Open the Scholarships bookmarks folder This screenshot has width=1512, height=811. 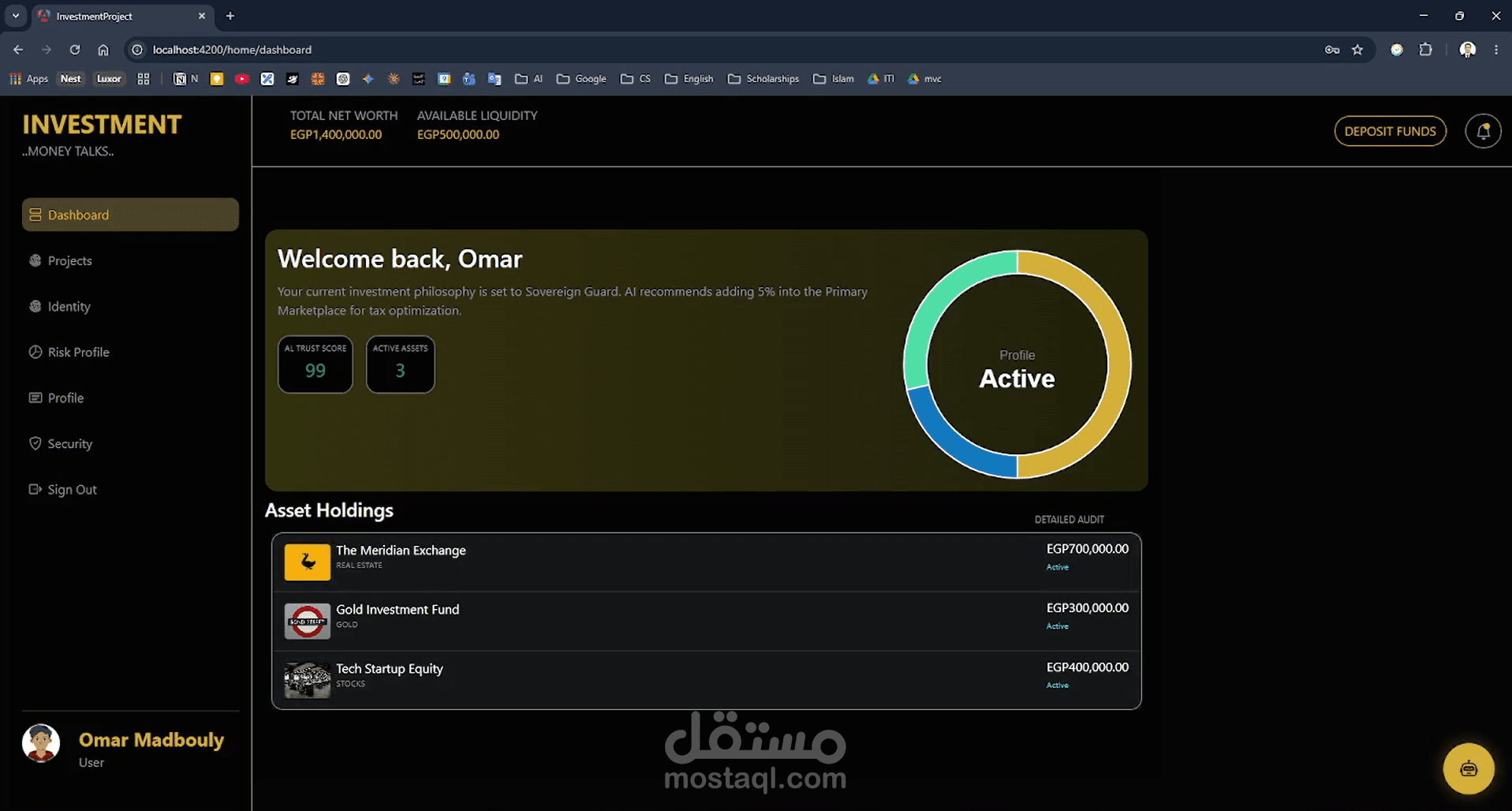click(763, 79)
